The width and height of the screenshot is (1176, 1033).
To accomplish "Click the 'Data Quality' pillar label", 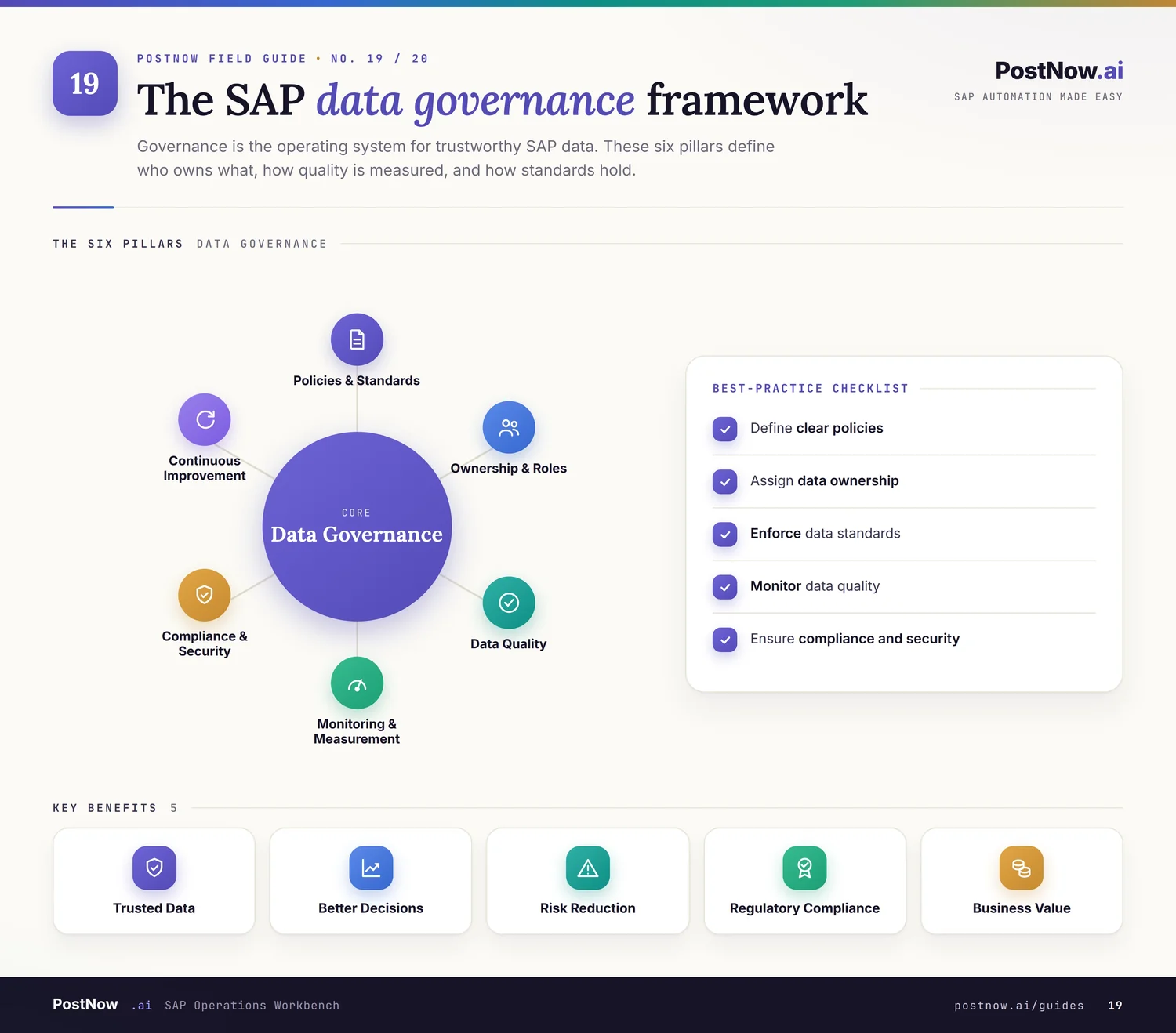I will (509, 643).
